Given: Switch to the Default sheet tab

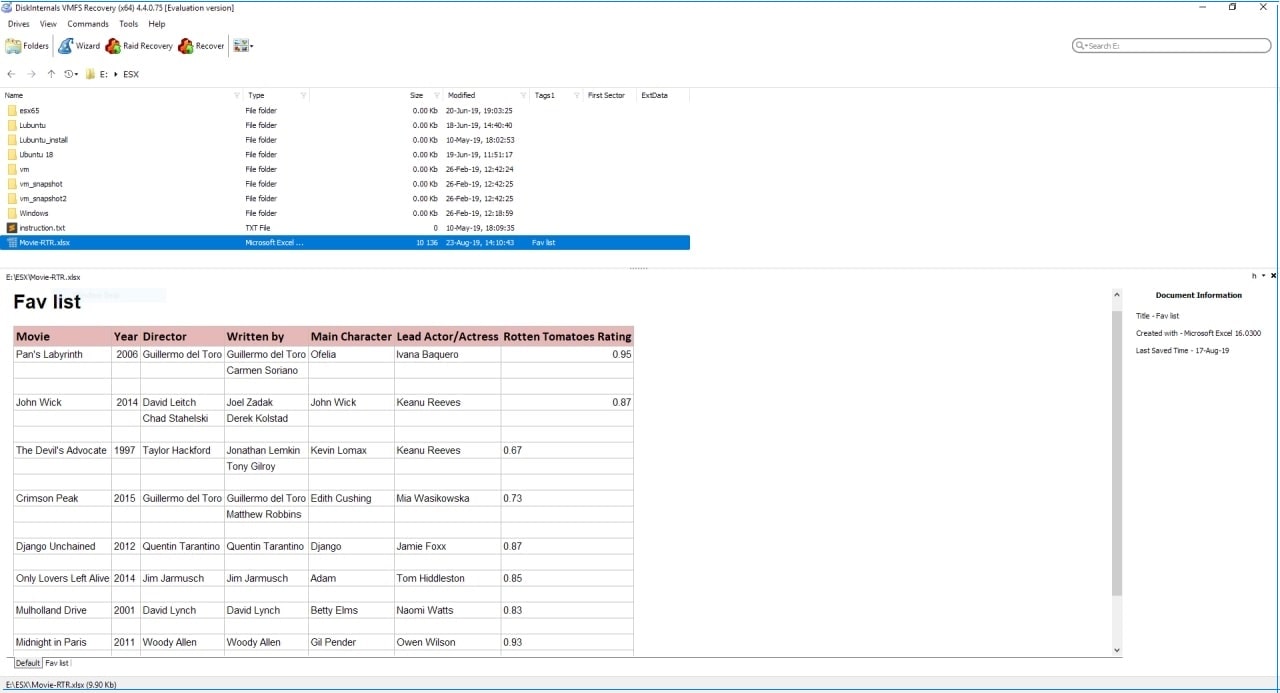Looking at the screenshot, I should [x=27, y=663].
